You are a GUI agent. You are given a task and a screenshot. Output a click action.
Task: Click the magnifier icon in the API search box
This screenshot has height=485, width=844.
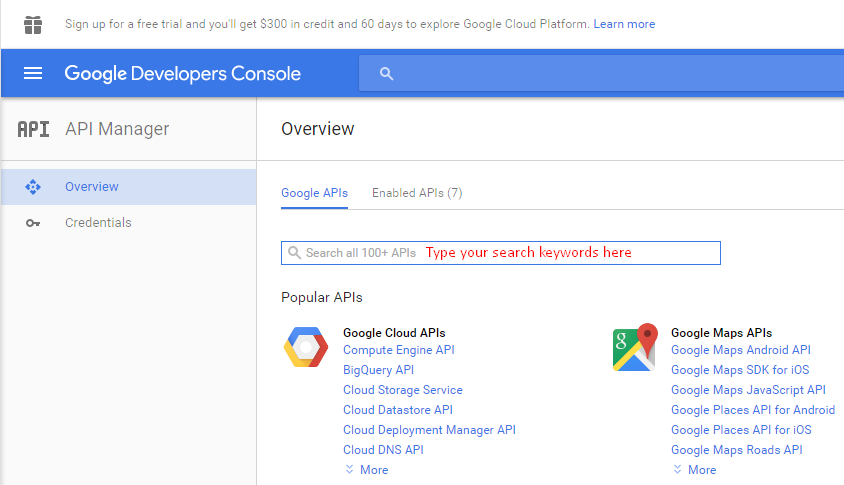point(294,253)
